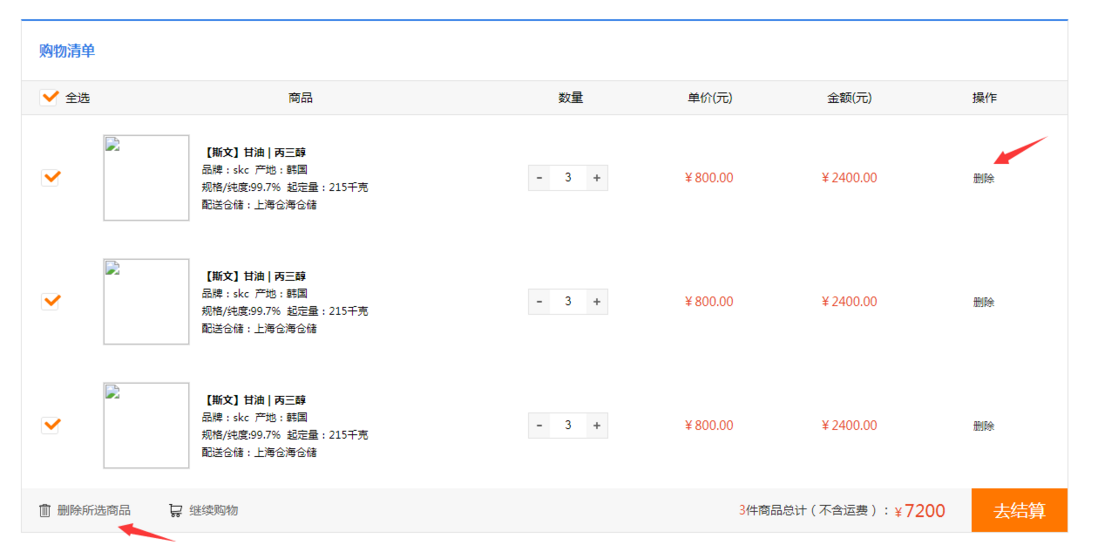Click 品牌：skc 产地：韩国 in the third row

point(255,418)
